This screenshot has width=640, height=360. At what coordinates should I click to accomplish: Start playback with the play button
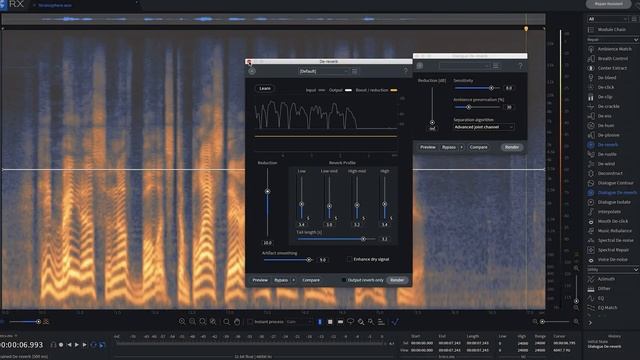click(x=77, y=345)
